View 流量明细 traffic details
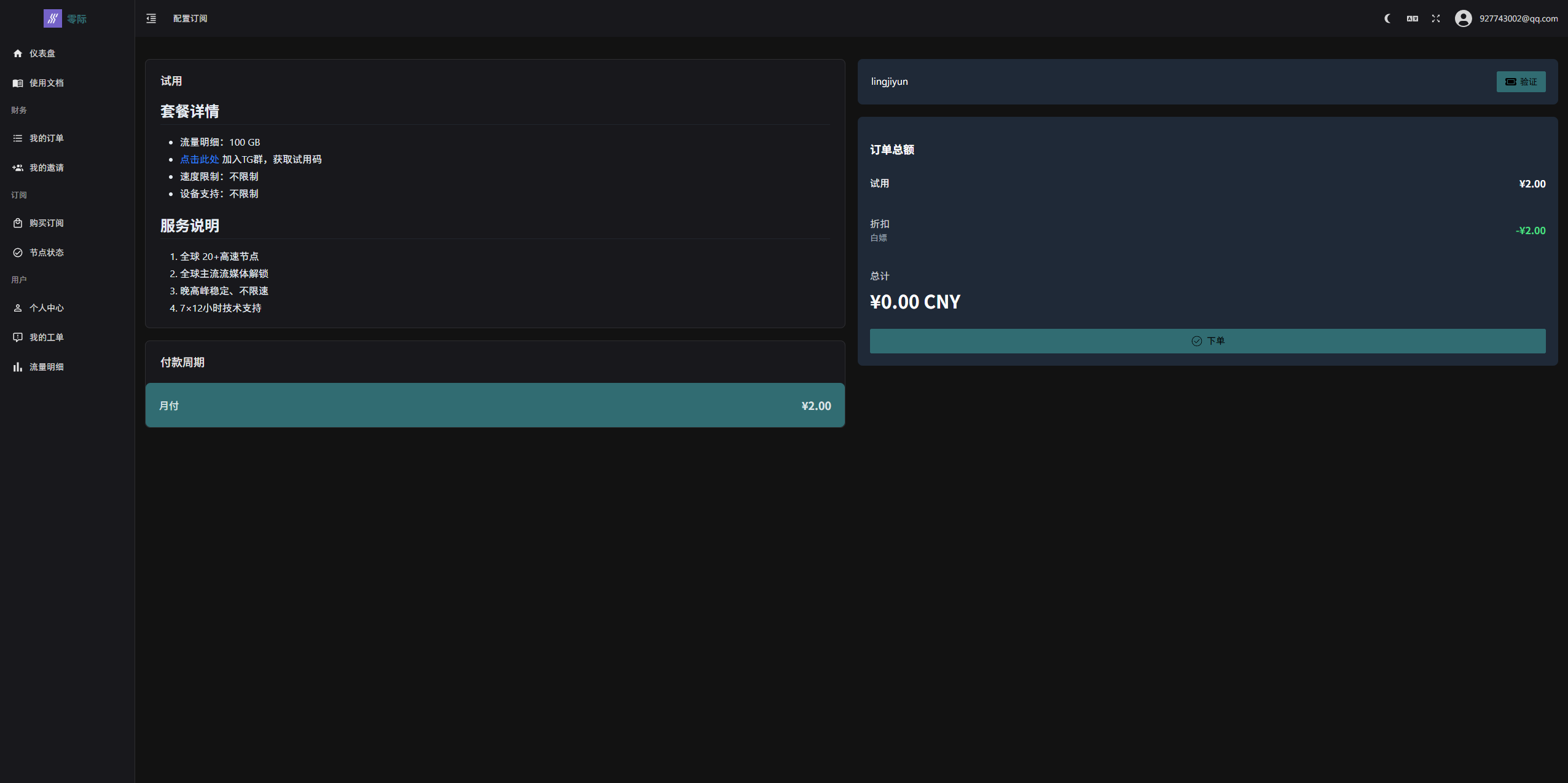The height and width of the screenshot is (783, 1568). click(x=46, y=367)
